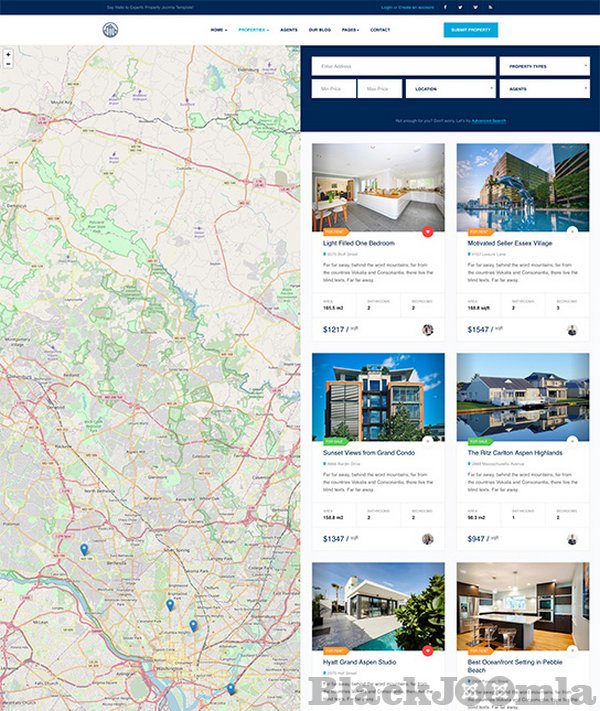Go to Our Blog menu item
Screen dimensions: 600x711
(x=320, y=30)
